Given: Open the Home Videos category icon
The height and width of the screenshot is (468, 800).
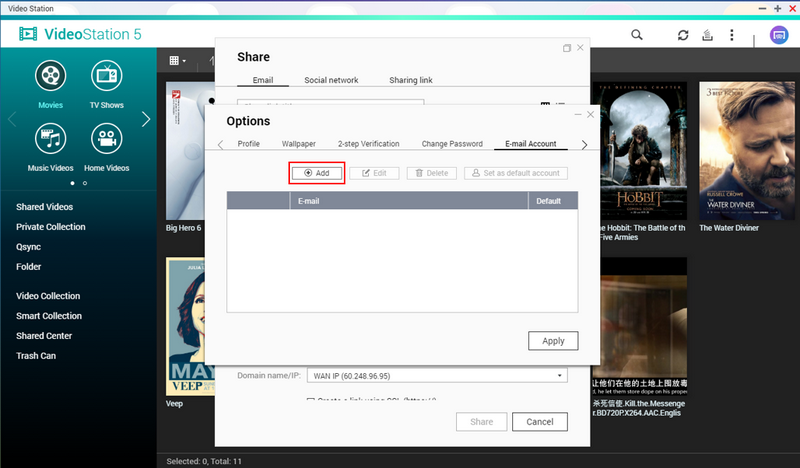Looking at the screenshot, I should pyautogui.click(x=106, y=139).
